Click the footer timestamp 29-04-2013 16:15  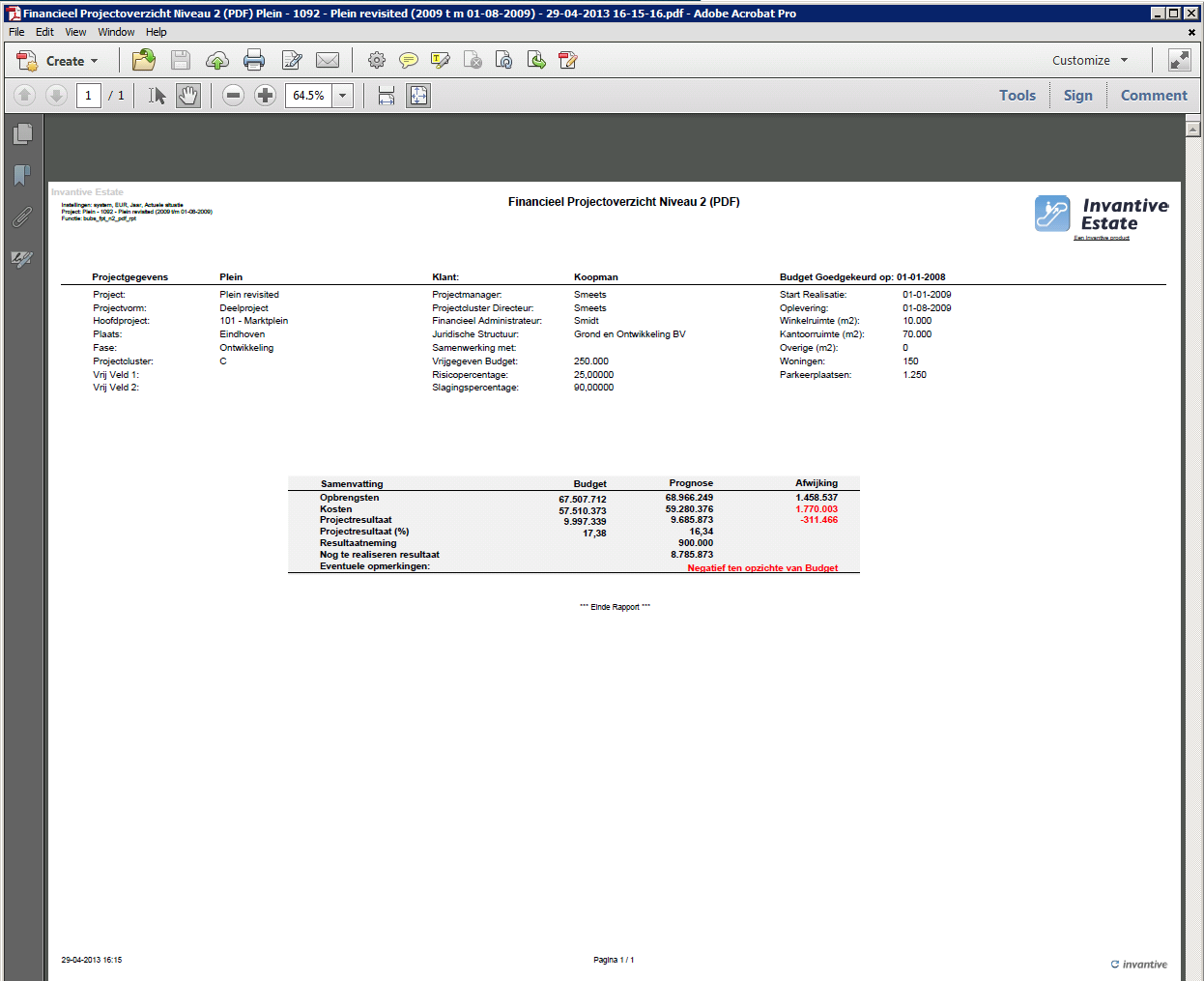(x=92, y=960)
